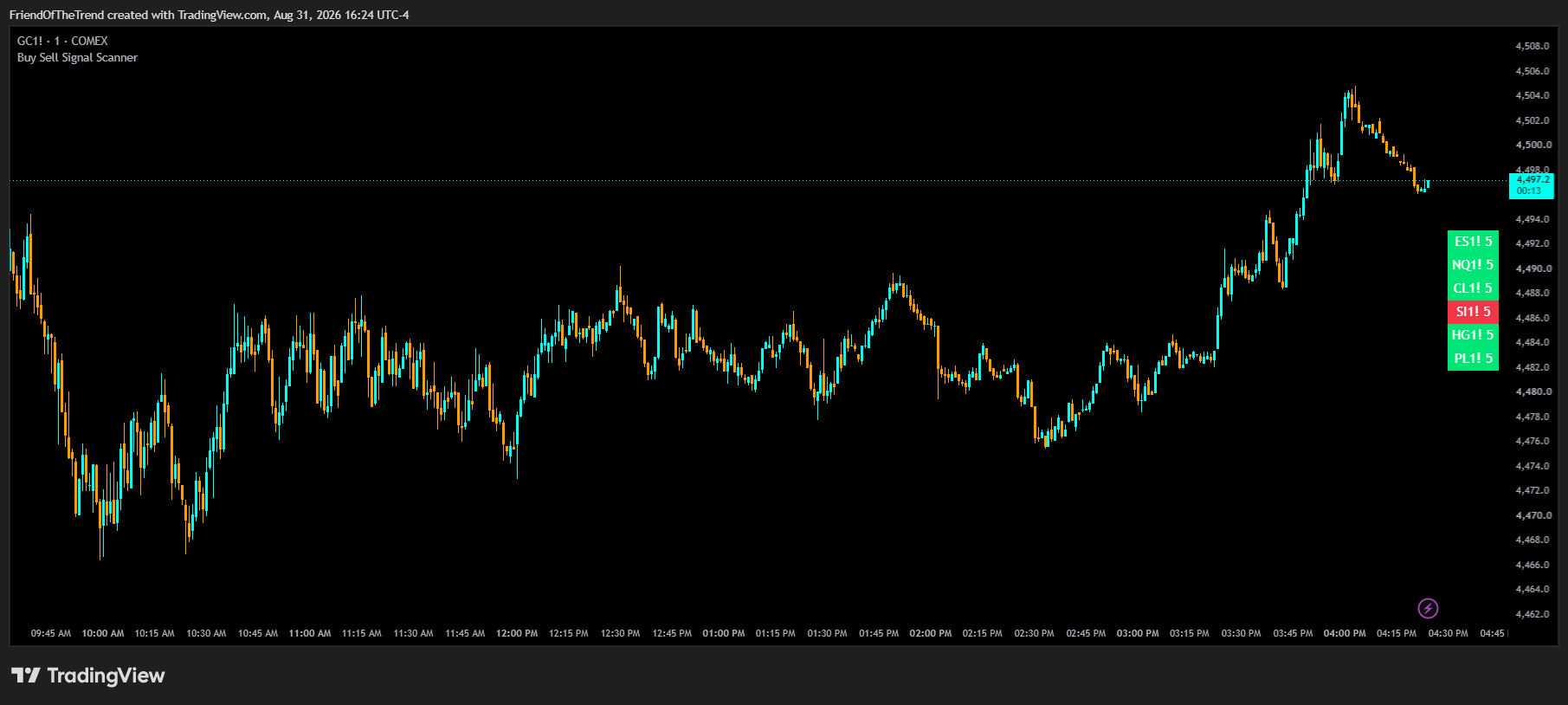Click the current price label 4,497.2
1568x705 pixels.
click(1532, 185)
